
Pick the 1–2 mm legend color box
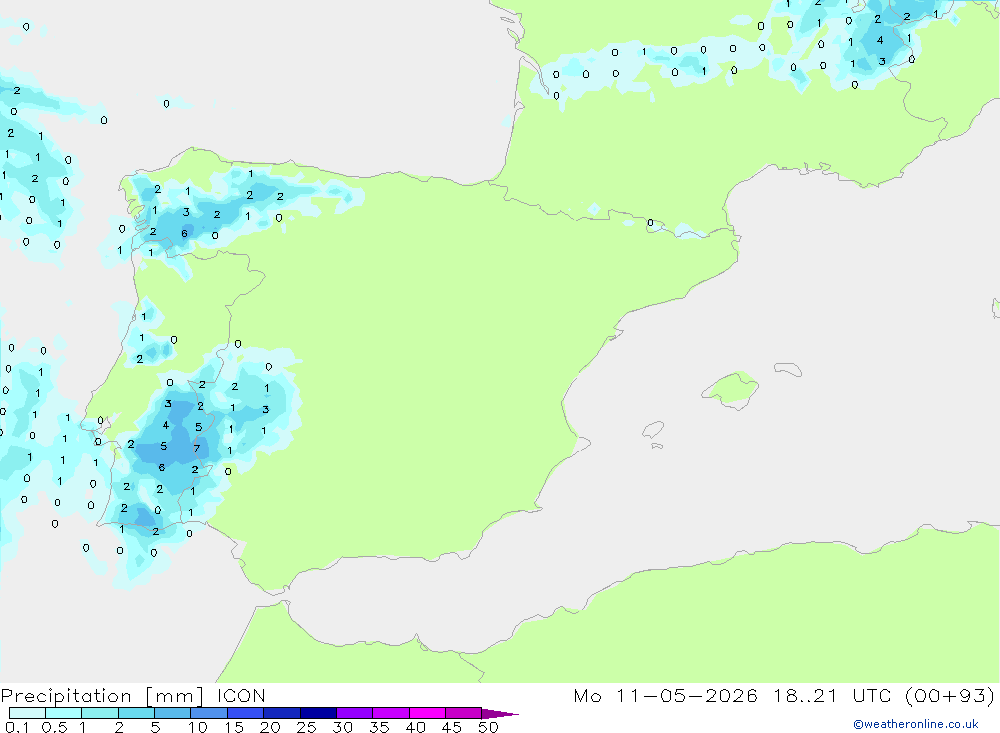(x=99, y=713)
